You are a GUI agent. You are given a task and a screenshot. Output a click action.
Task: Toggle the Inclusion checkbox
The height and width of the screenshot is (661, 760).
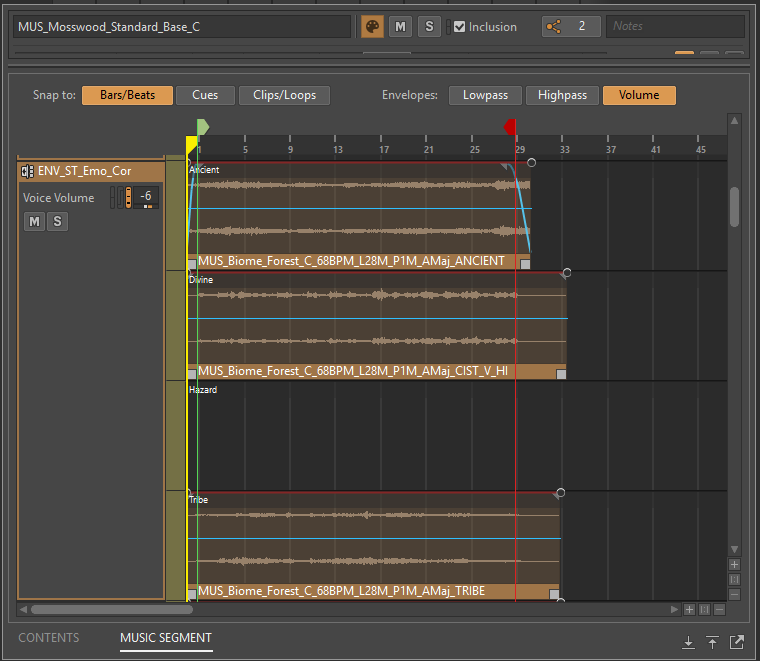(x=459, y=27)
